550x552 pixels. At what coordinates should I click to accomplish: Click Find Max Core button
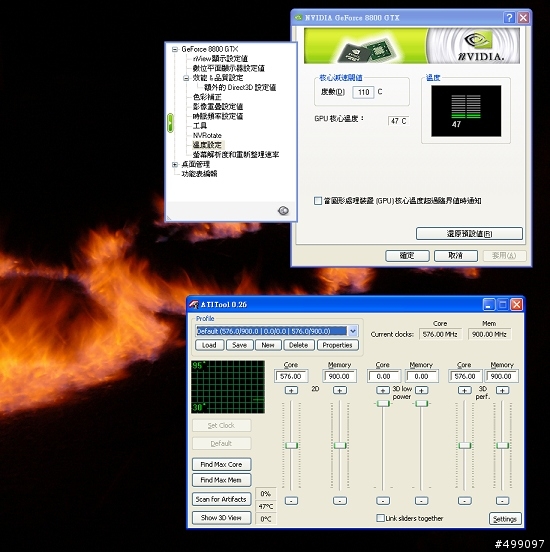221,464
